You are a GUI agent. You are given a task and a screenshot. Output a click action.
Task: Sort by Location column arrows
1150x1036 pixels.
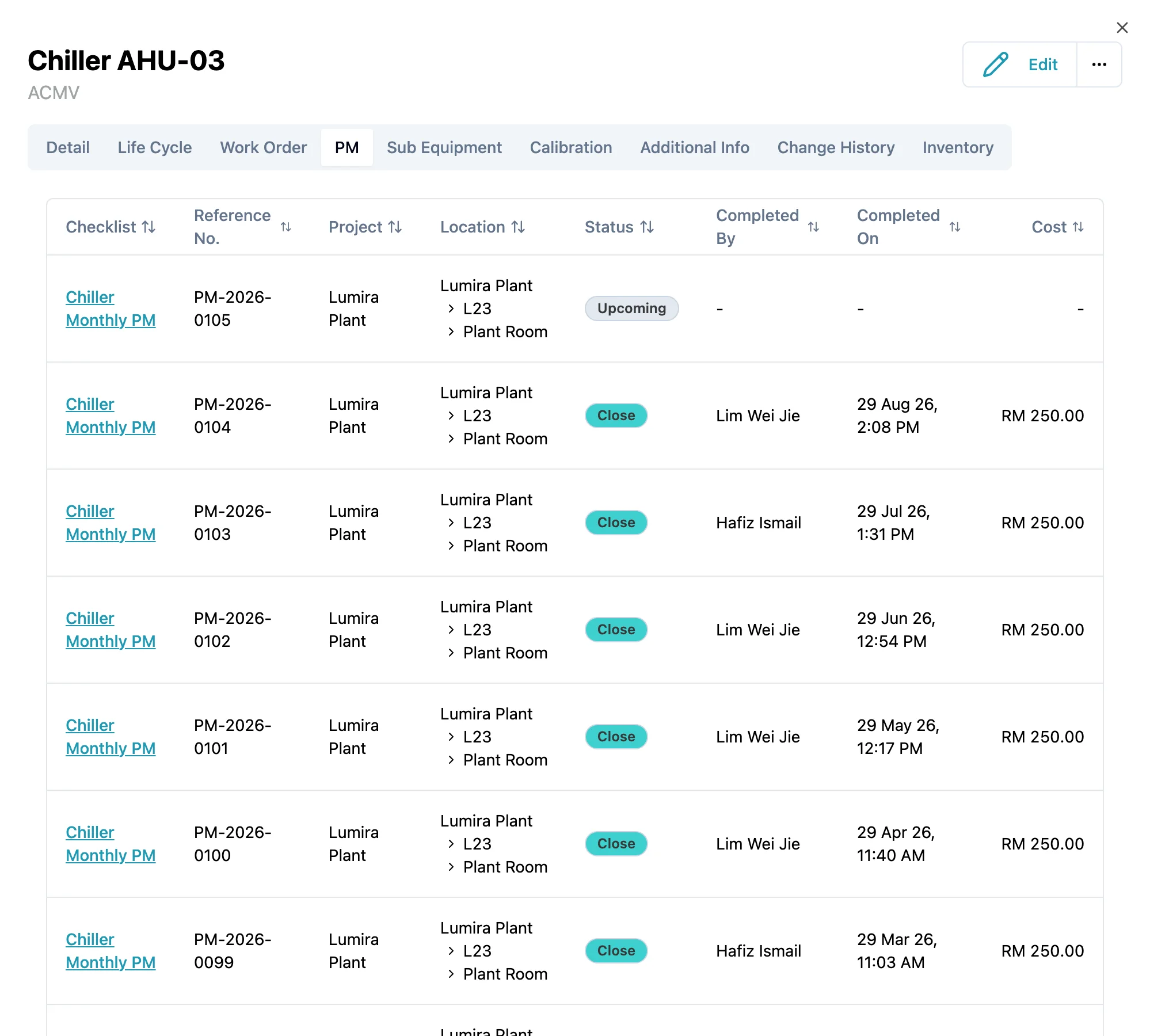click(x=518, y=227)
